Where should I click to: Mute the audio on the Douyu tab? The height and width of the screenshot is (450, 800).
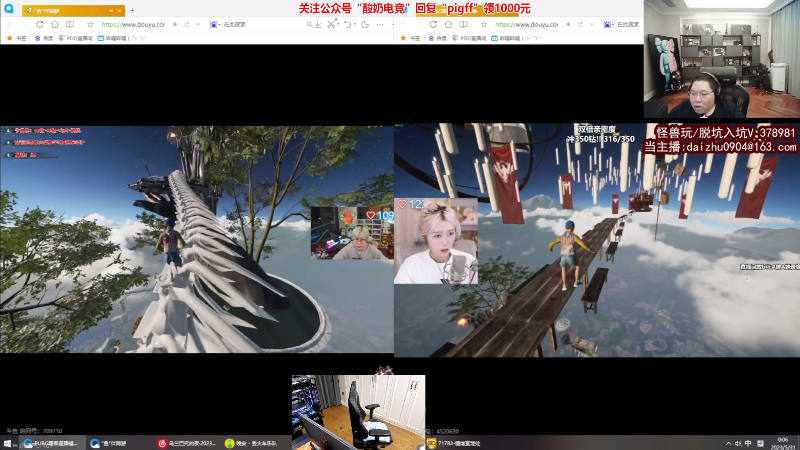pos(111,10)
